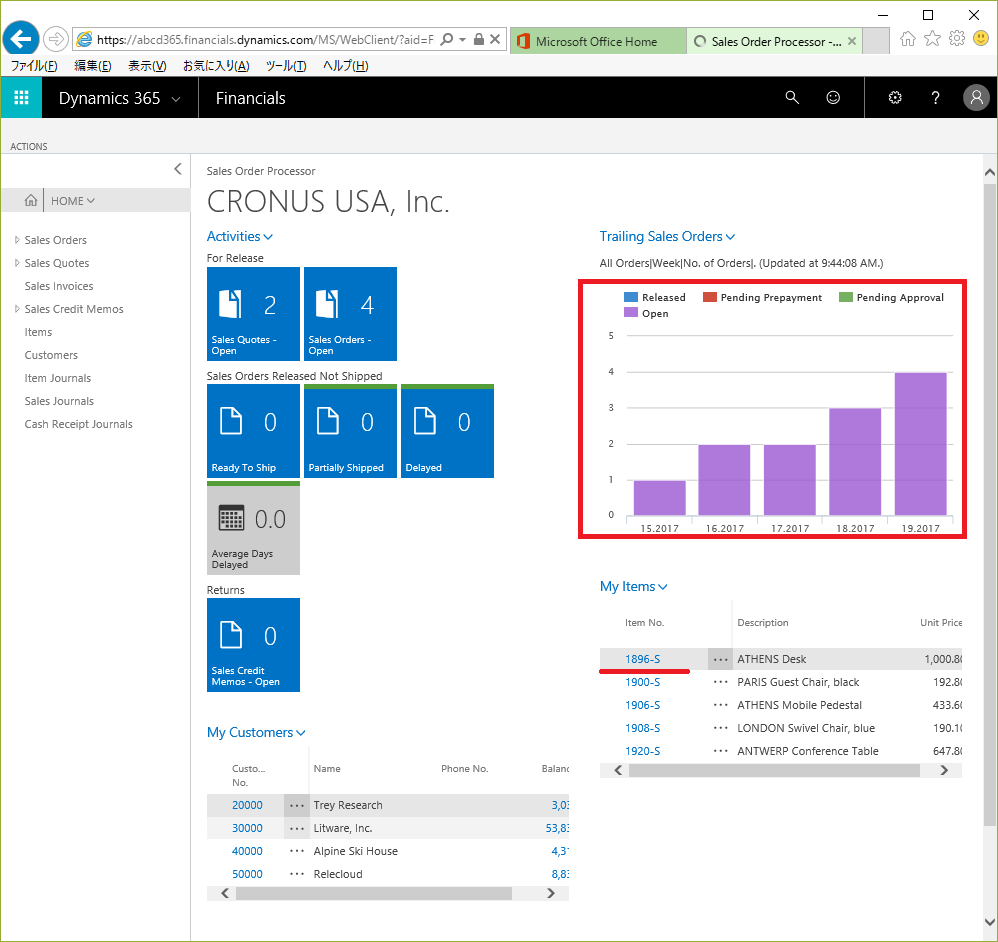Screen dimensions: 998x942
Task: Open the ACTIONS menu
Action: [x=29, y=146]
